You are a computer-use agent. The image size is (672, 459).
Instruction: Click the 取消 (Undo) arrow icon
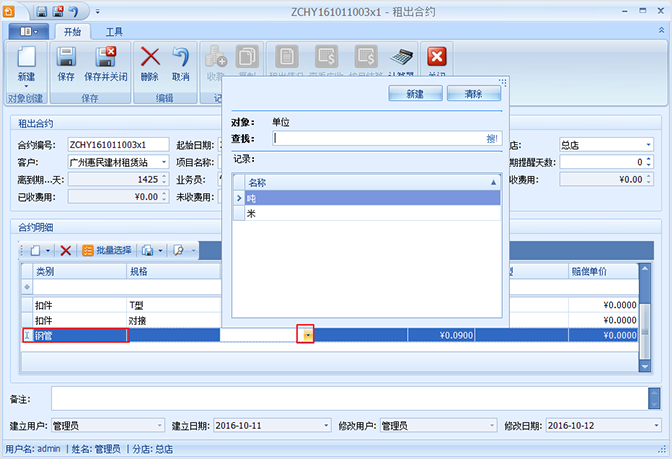point(181,61)
